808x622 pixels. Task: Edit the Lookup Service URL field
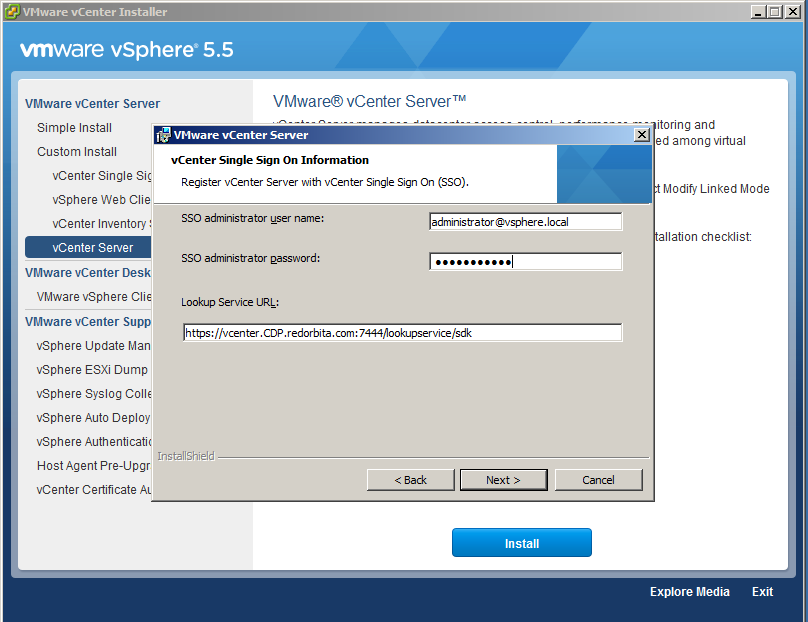point(402,333)
